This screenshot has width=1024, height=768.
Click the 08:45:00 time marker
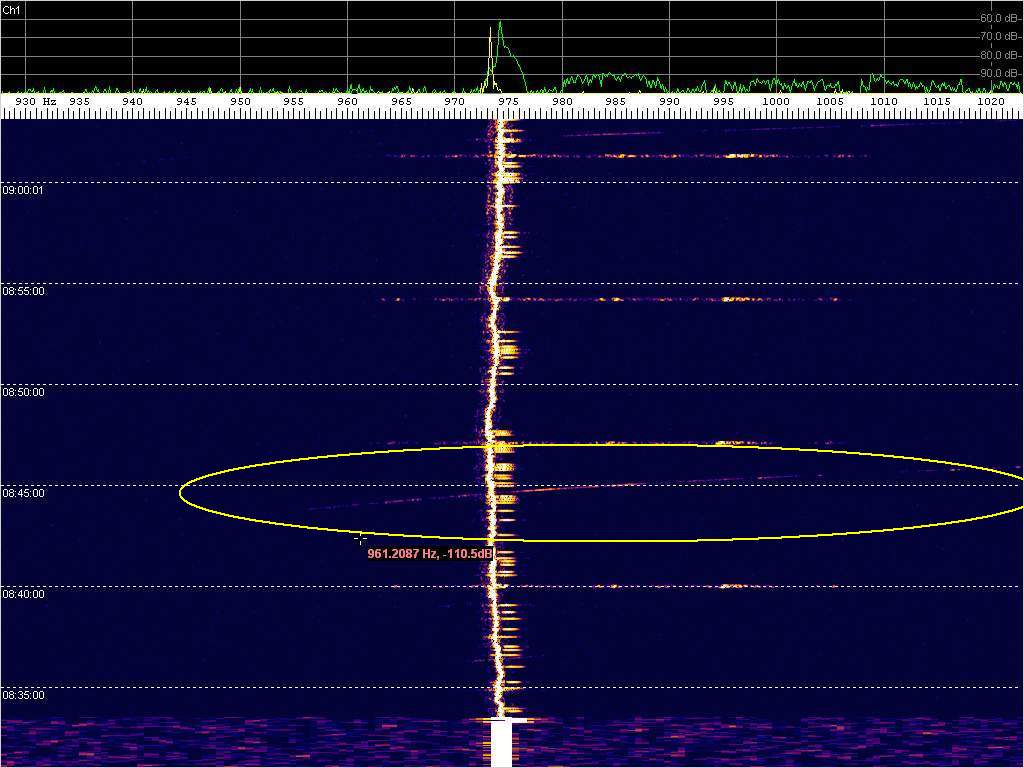23,493
